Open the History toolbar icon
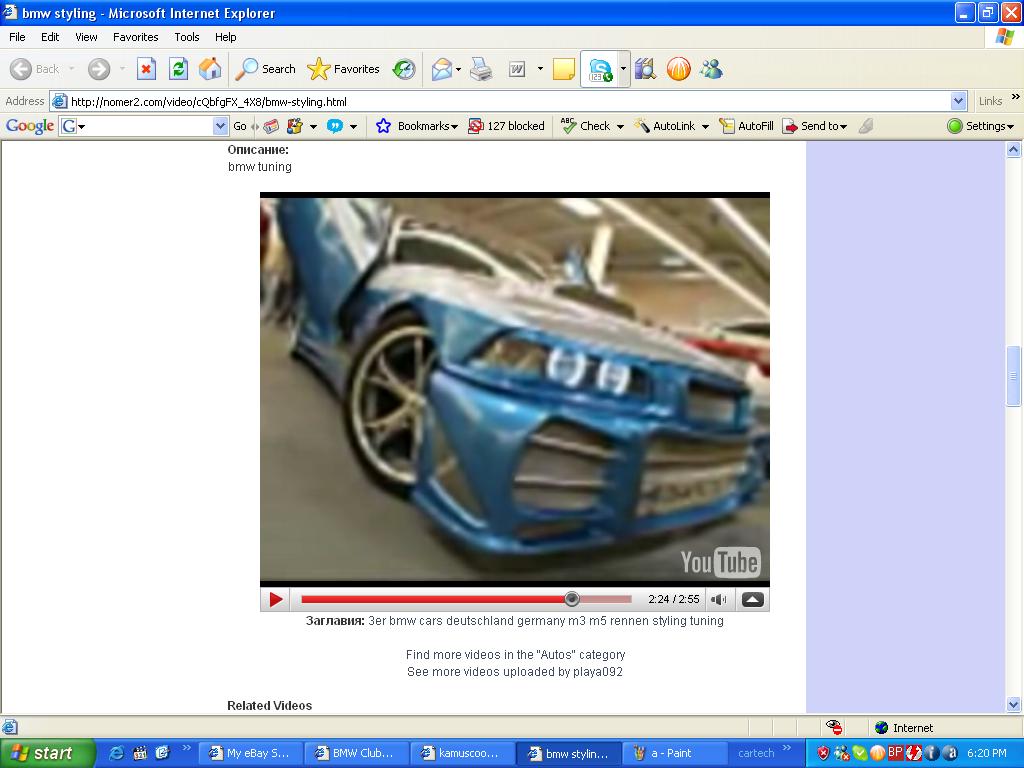The image size is (1024, 768). (404, 69)
